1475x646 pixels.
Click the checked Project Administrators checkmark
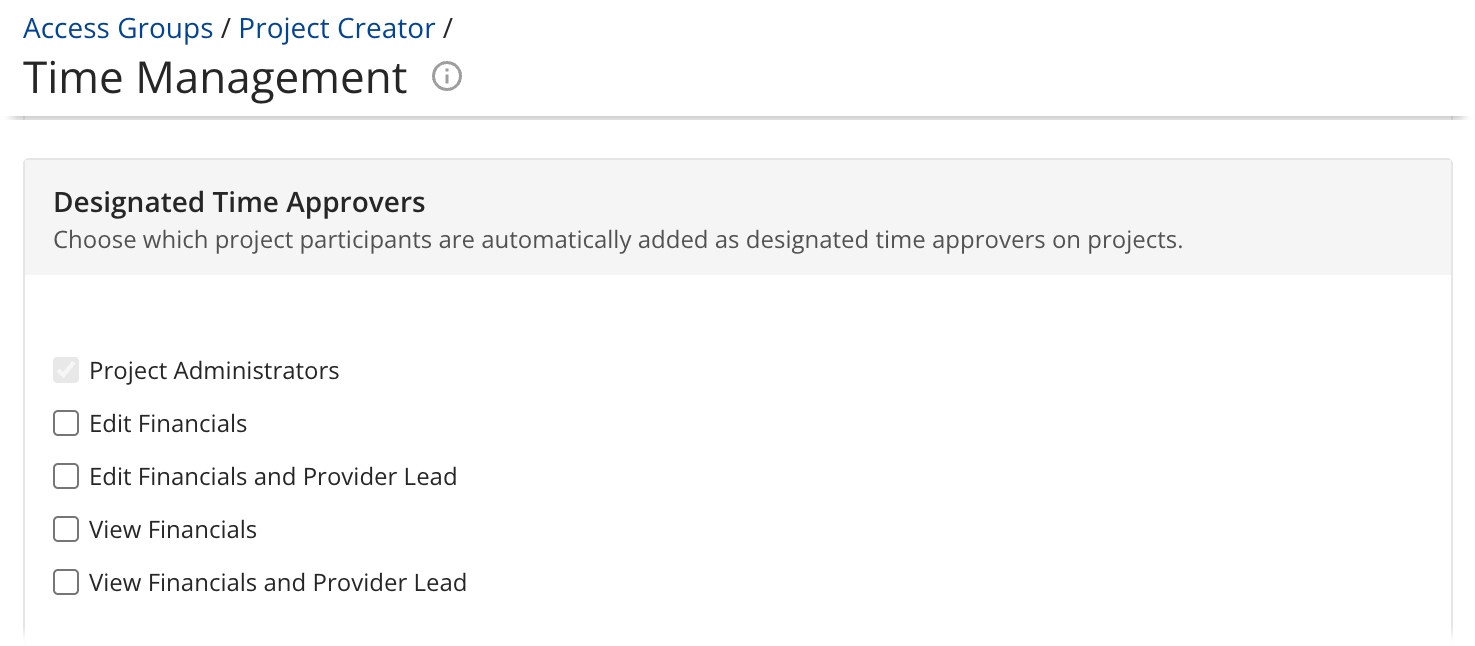65,370
